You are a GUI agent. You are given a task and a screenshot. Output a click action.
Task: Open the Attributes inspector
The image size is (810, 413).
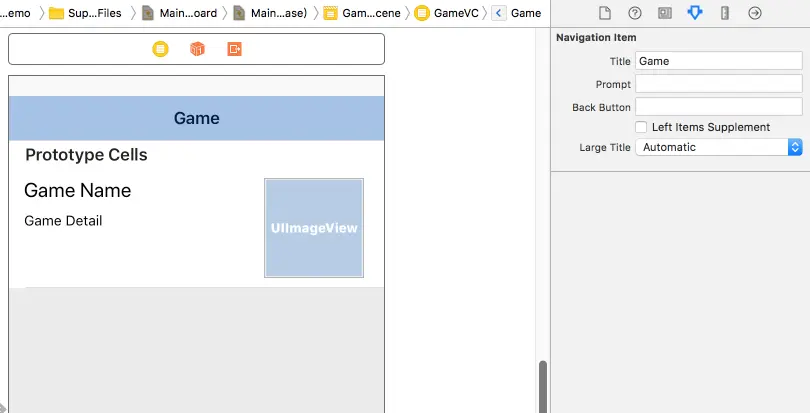click(x=695, y=13)
